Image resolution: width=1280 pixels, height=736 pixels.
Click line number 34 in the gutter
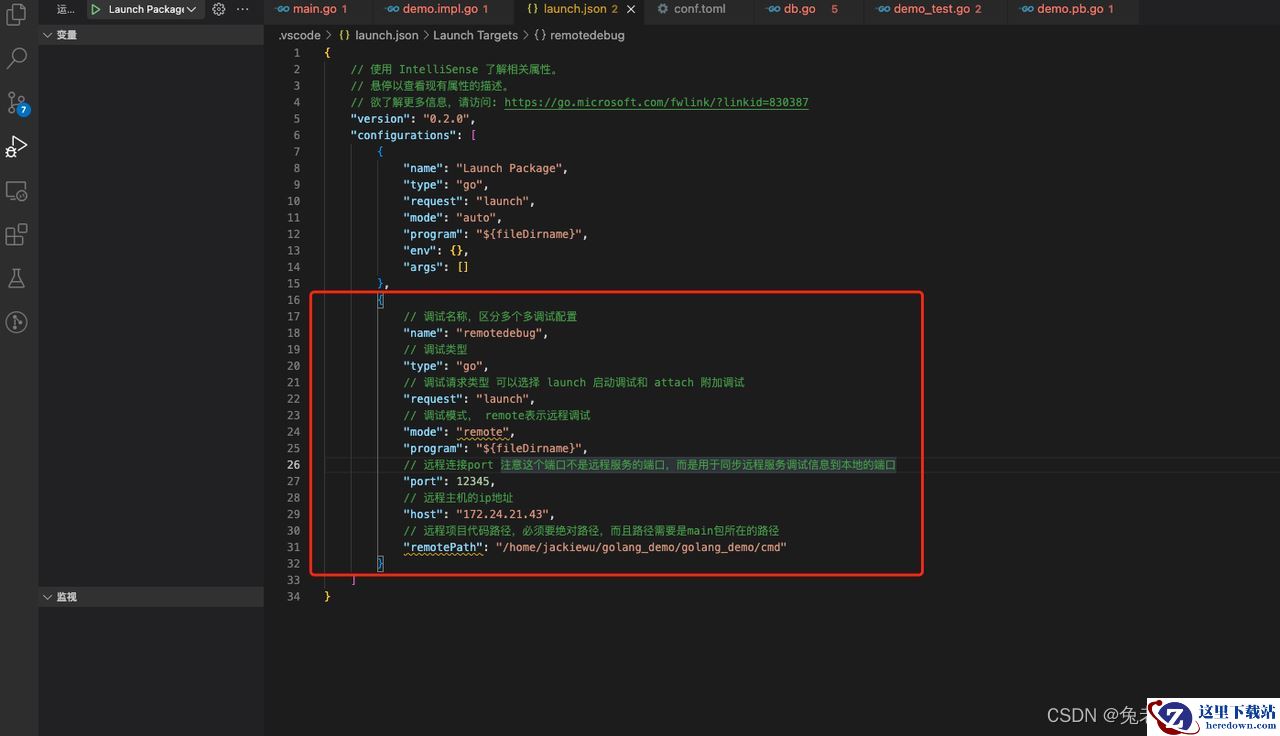293,596
